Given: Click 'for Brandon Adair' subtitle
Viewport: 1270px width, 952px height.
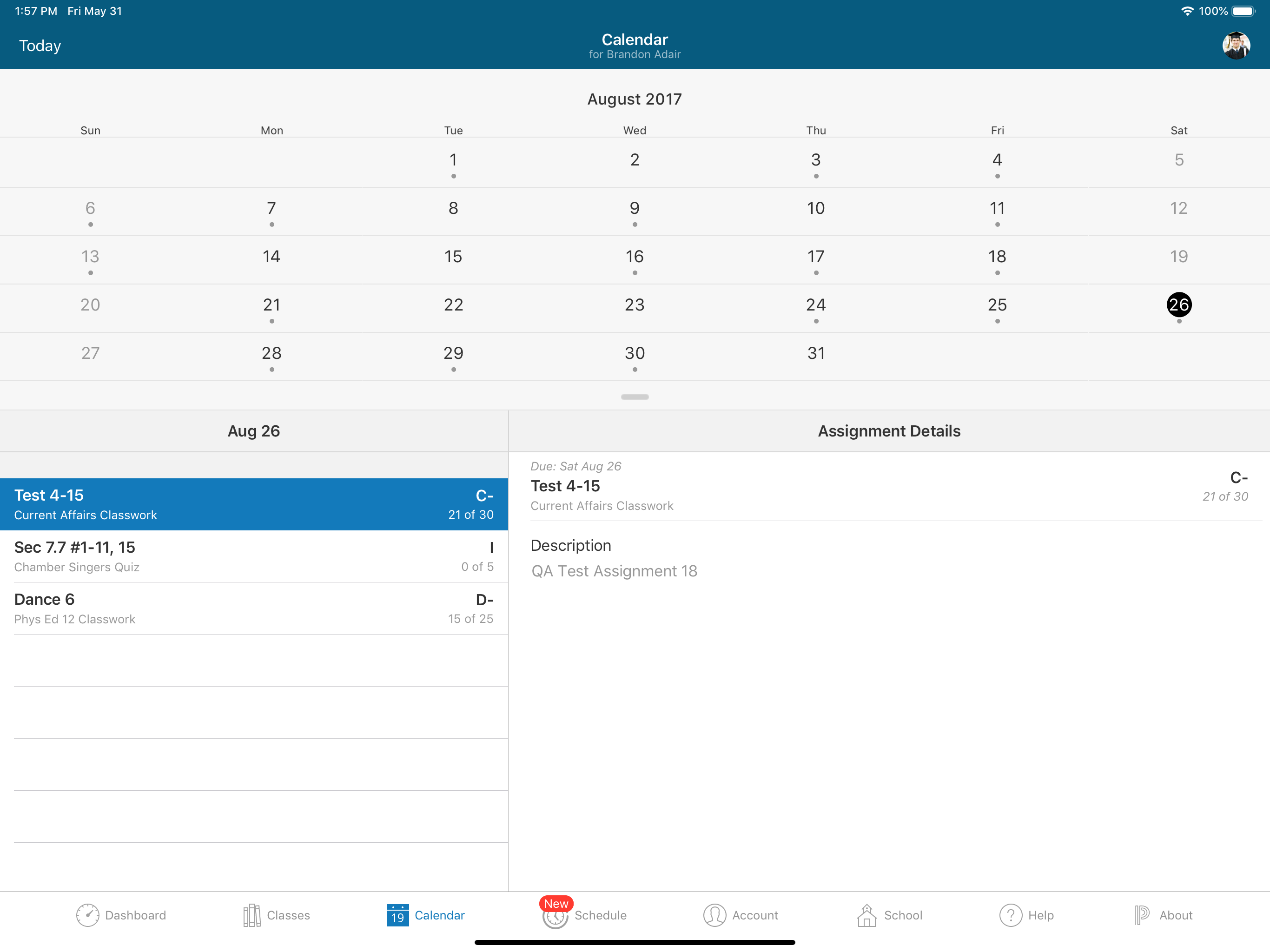Looking at the screenshot, I should [635, 54].
